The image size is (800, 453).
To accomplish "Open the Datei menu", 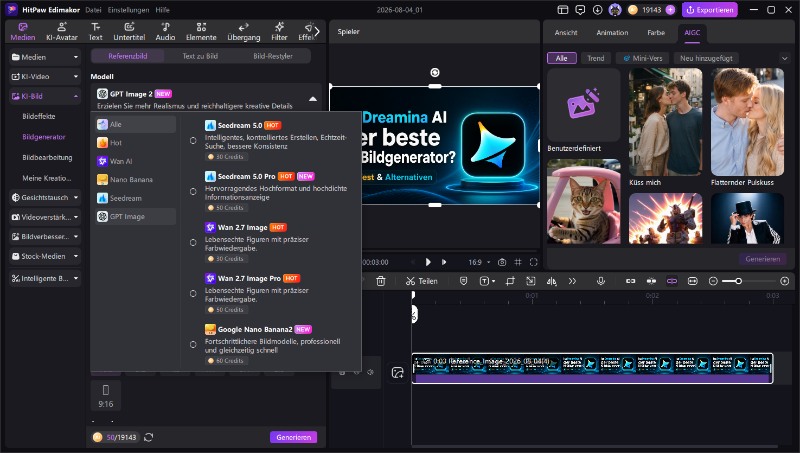I will (x=93, y=10).
